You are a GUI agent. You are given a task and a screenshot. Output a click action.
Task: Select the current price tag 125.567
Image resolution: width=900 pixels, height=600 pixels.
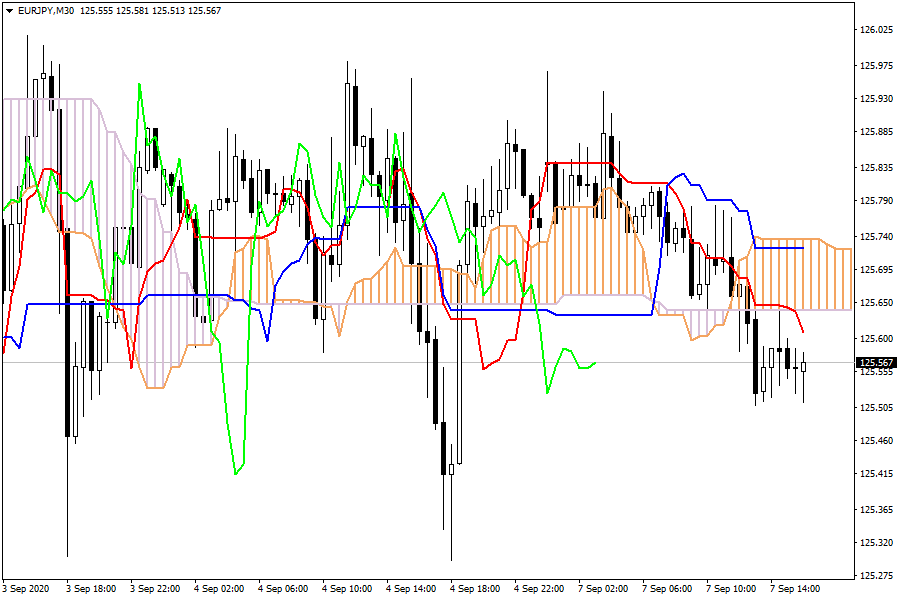coord(876,363)
